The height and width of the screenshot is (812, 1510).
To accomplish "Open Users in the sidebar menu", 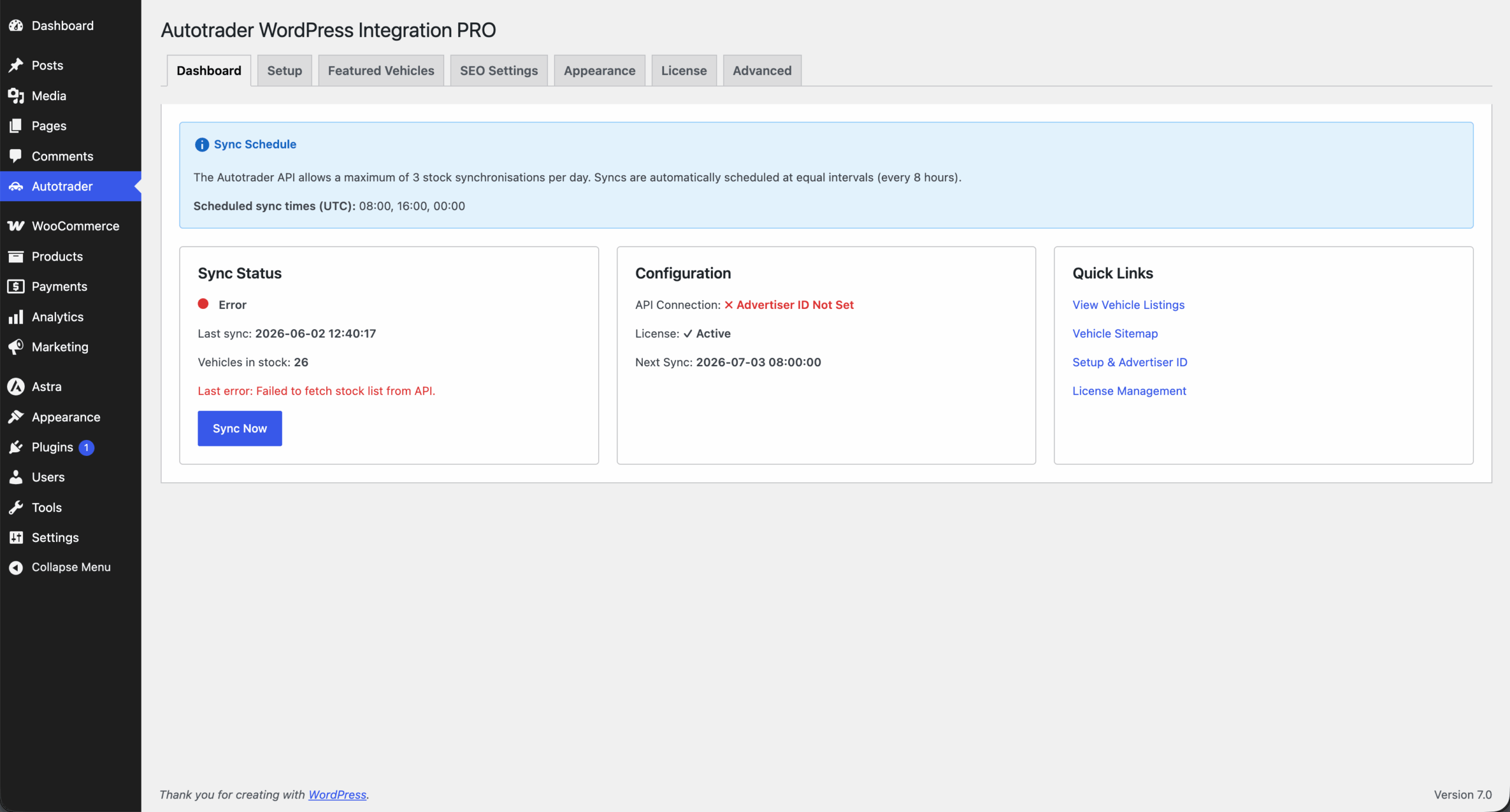I will [x=71, y=477].
